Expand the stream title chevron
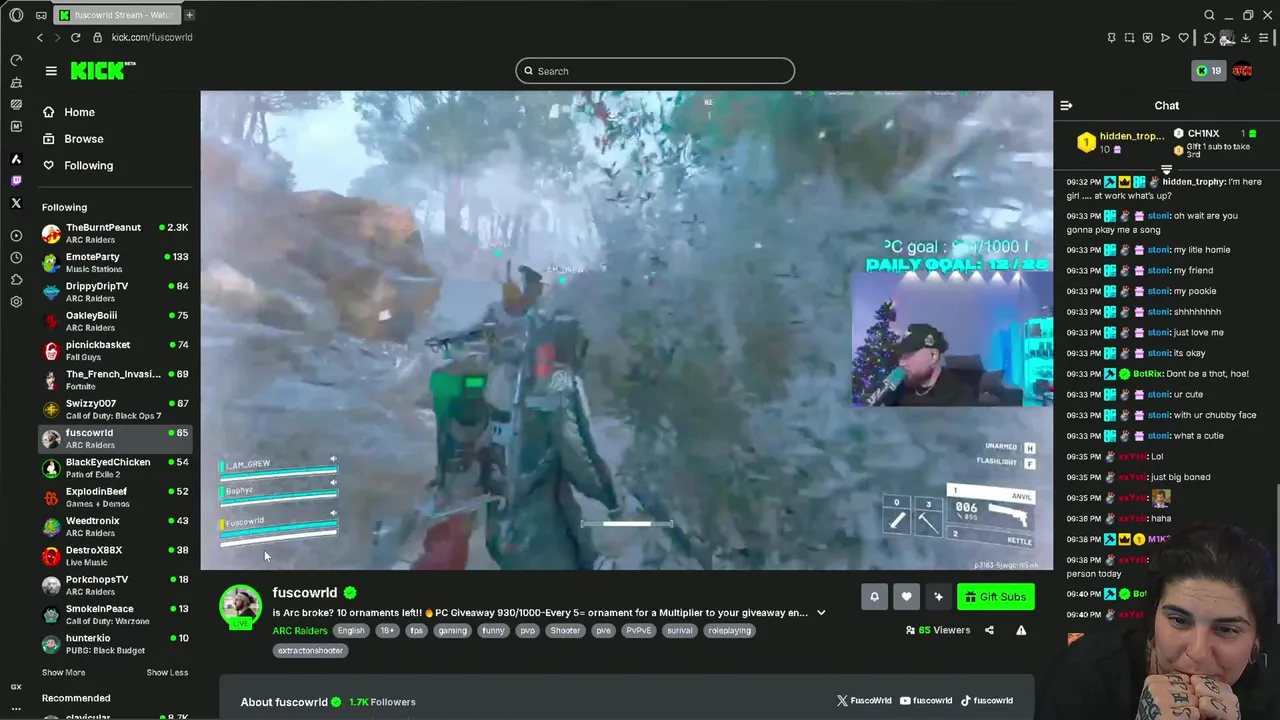This screenshot has width=1280, height=720. 821,612
